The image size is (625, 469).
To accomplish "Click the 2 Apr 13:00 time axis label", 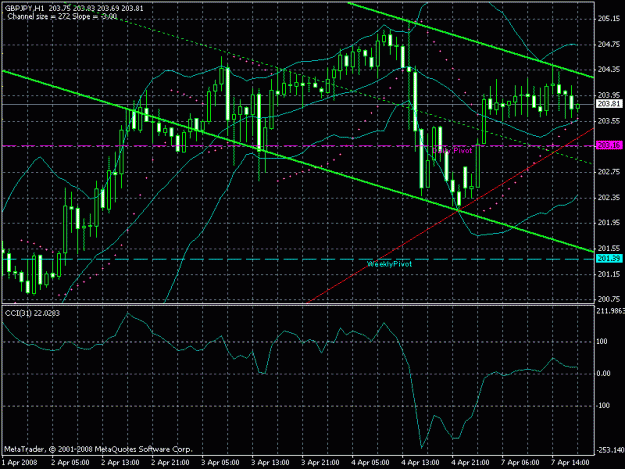I will (x=120, y=463).
